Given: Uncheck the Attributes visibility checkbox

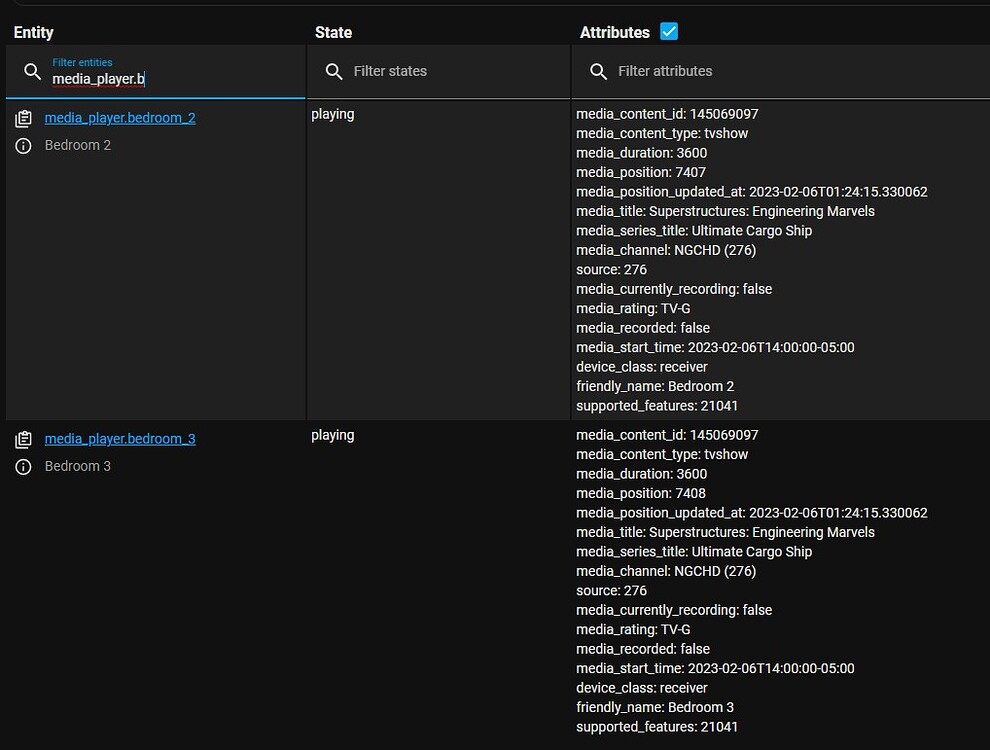Looking at the screenshot, I should click(668, 31).
